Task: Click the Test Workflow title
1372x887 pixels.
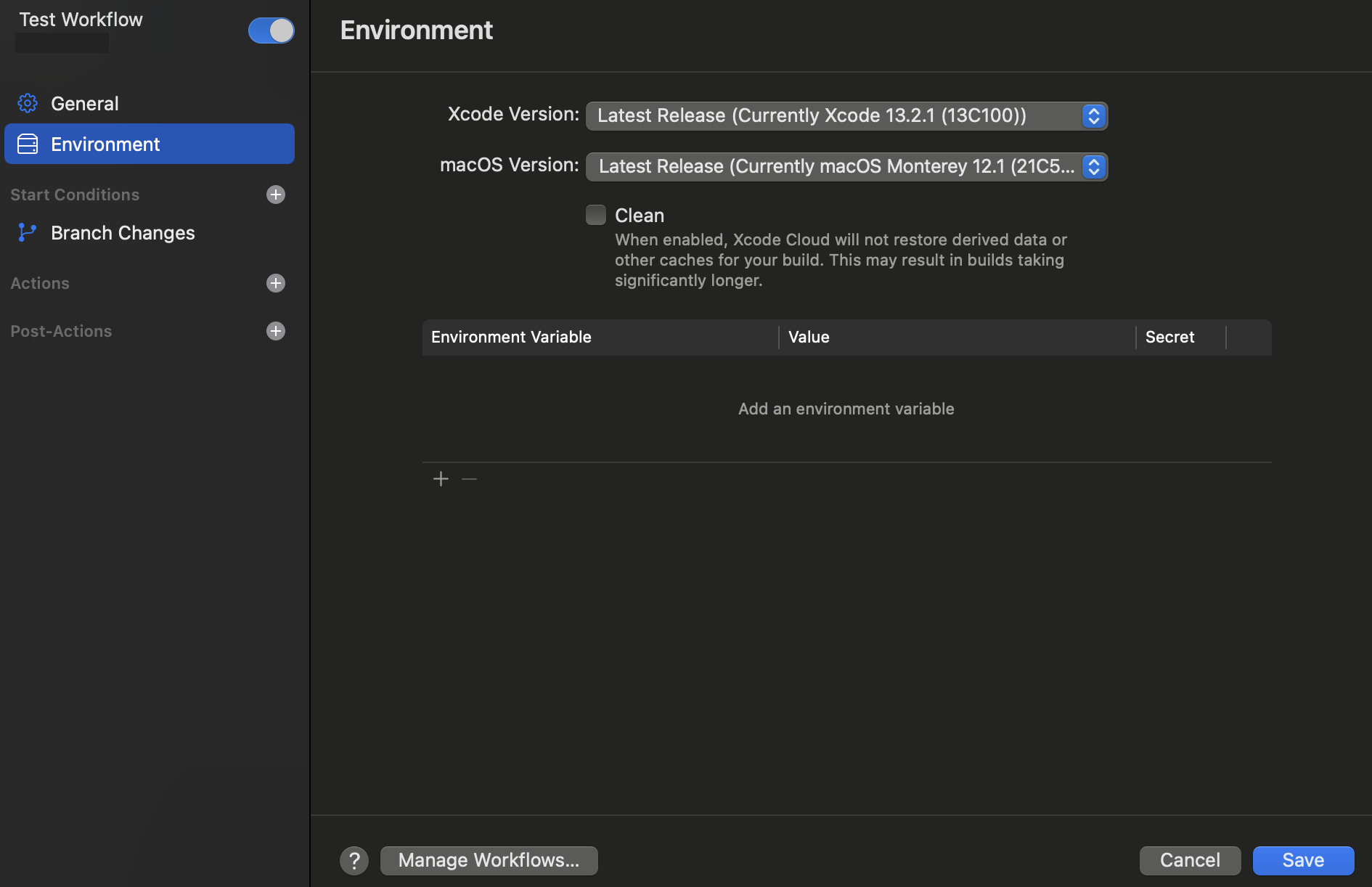Action: coord(81,20)
